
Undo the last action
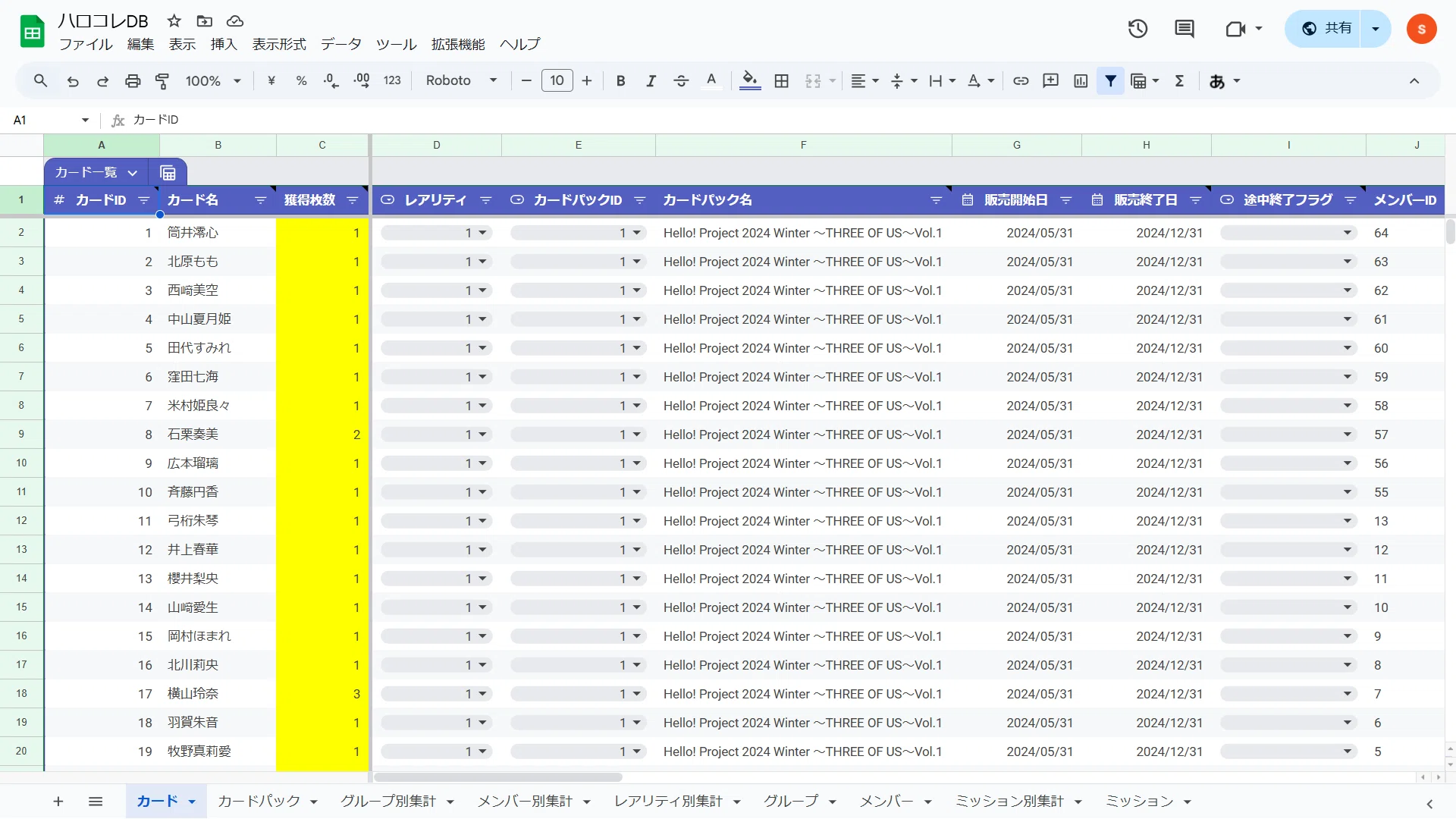(x=73, y=80)
